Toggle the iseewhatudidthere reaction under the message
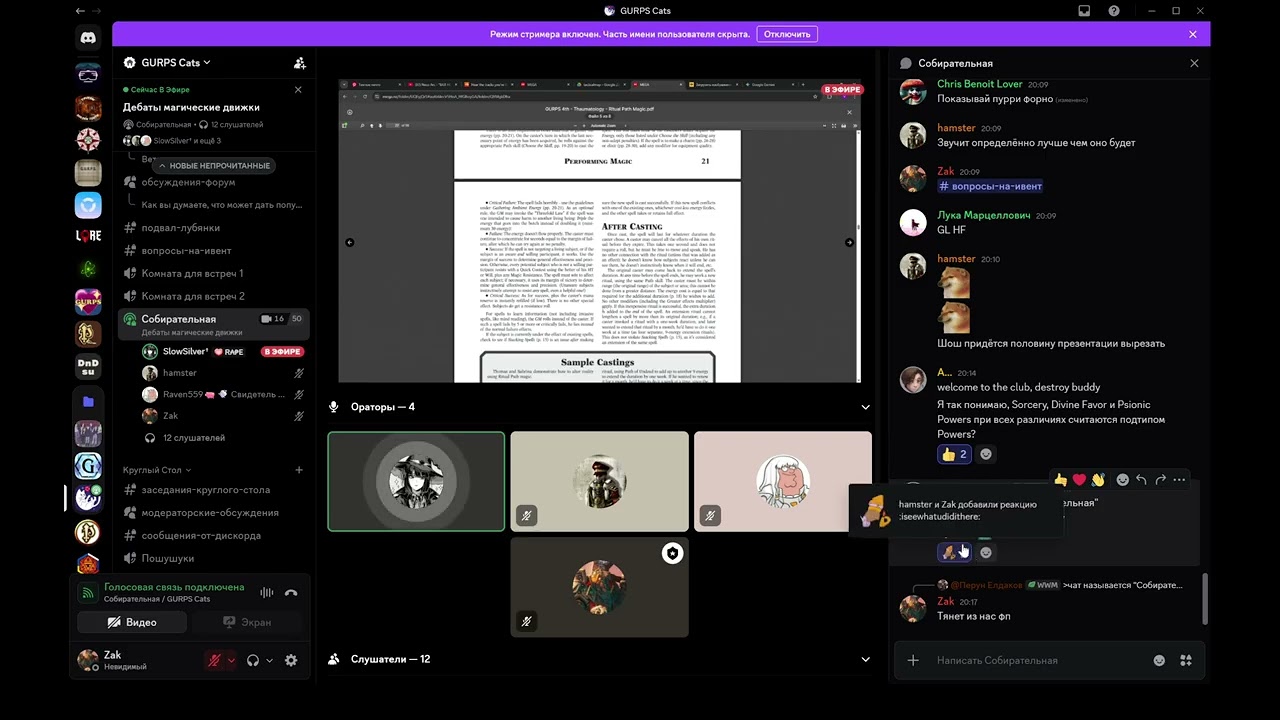 [954, 551]
